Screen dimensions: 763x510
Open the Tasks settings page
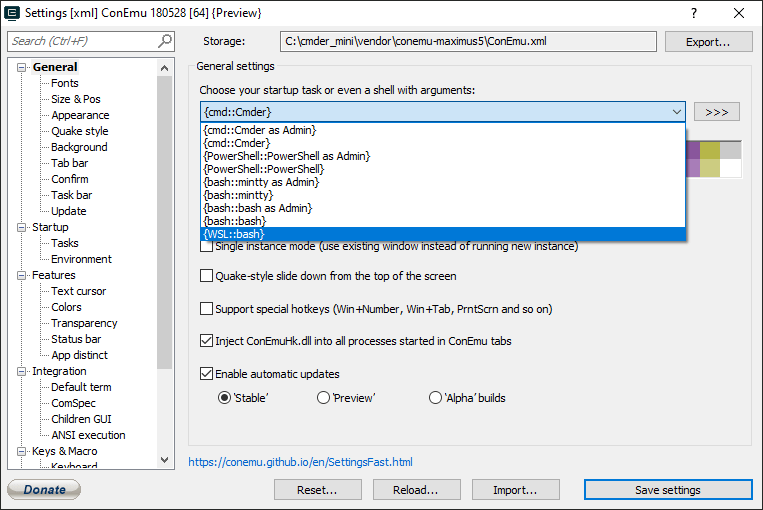(x=65, y=243)
